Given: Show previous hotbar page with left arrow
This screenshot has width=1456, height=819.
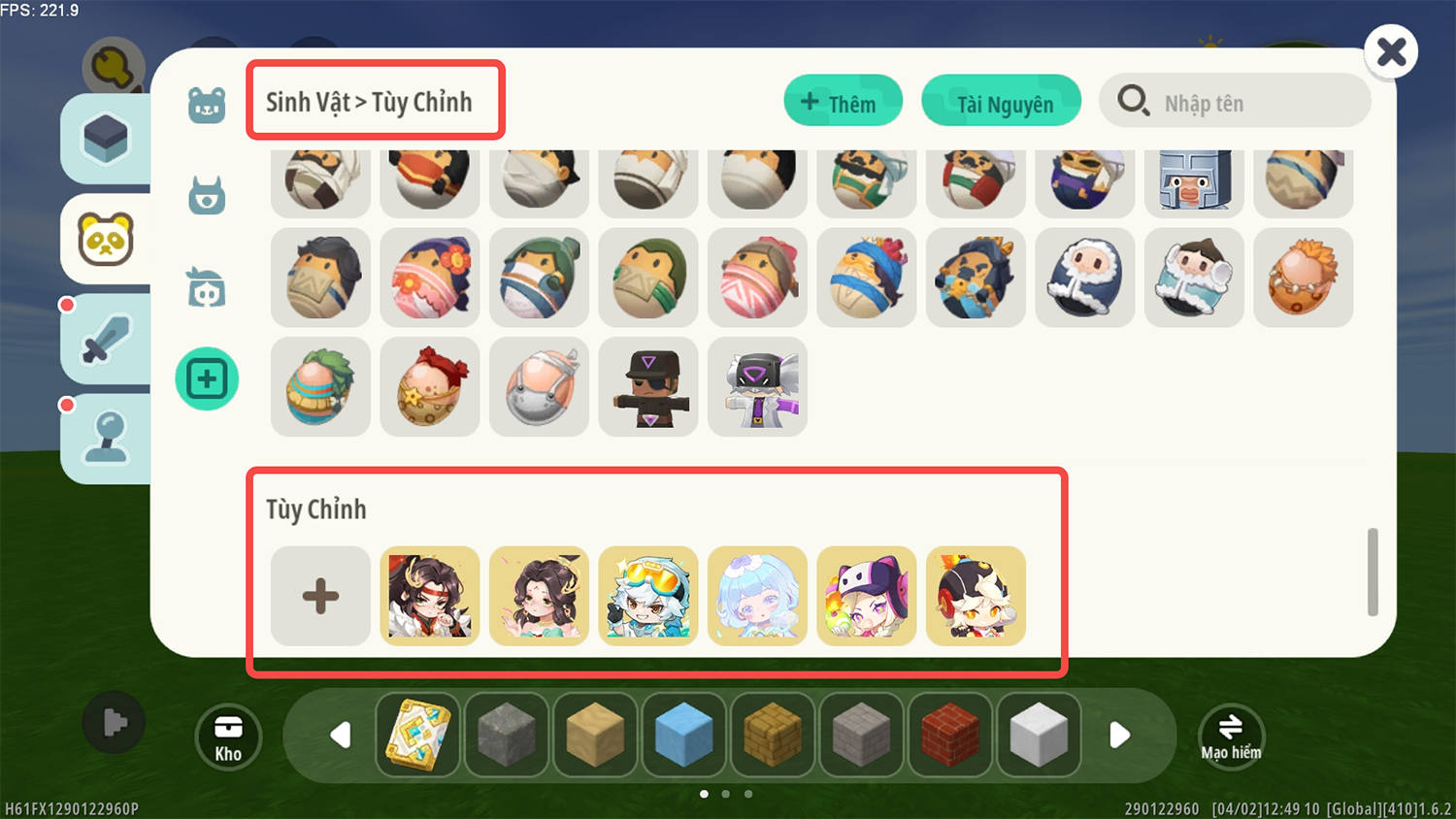Looking at the screenshot, I should click(x=340, y=736).
